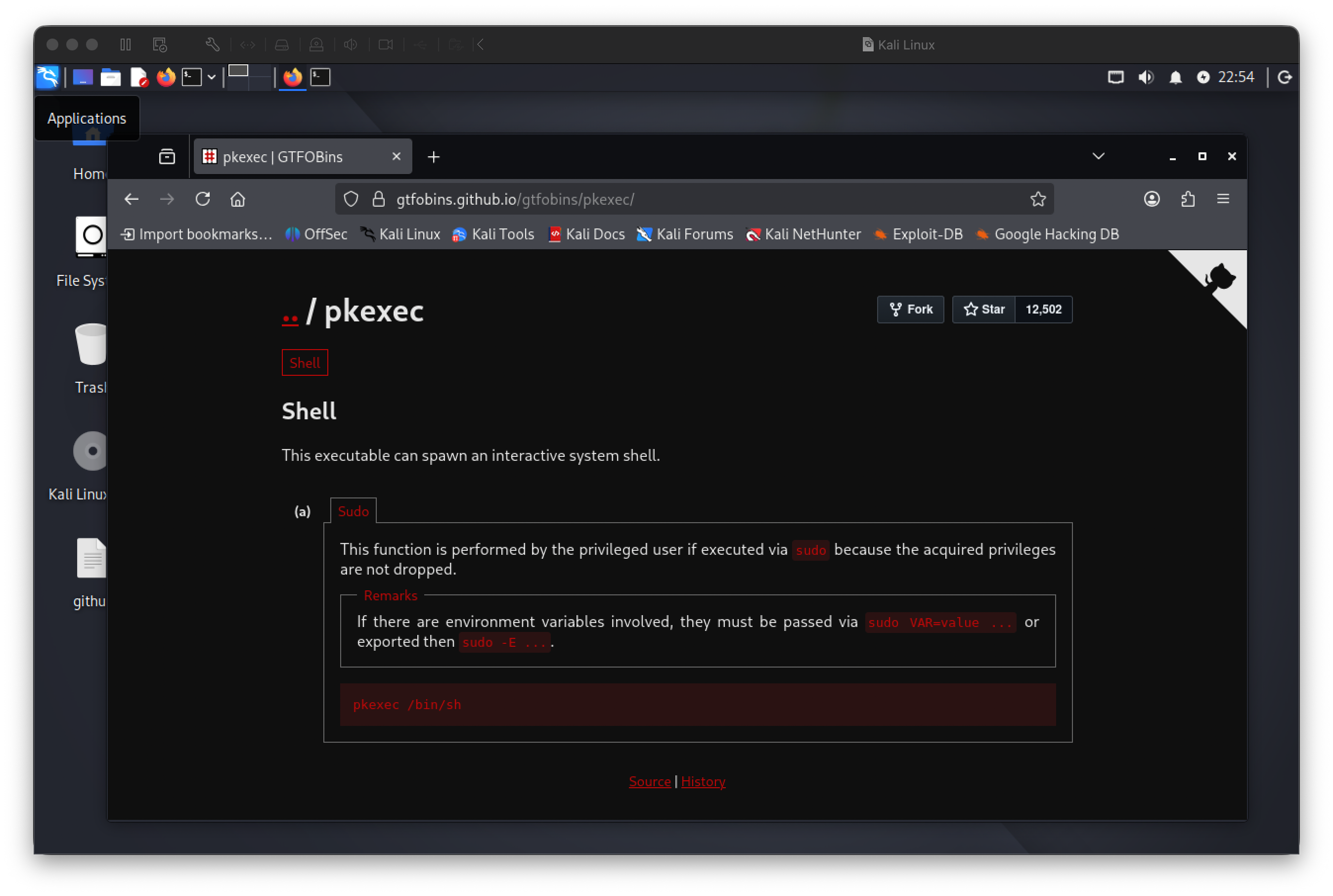Open the file manager taskbar icon
This screenshot has width=1333, height=896.
[x=110, y=77]
